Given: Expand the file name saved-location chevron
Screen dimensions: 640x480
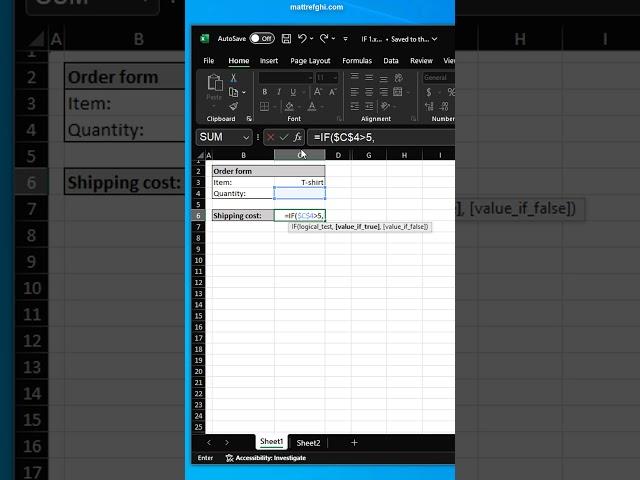Looking at the screenshot, I should click(435, 39).
